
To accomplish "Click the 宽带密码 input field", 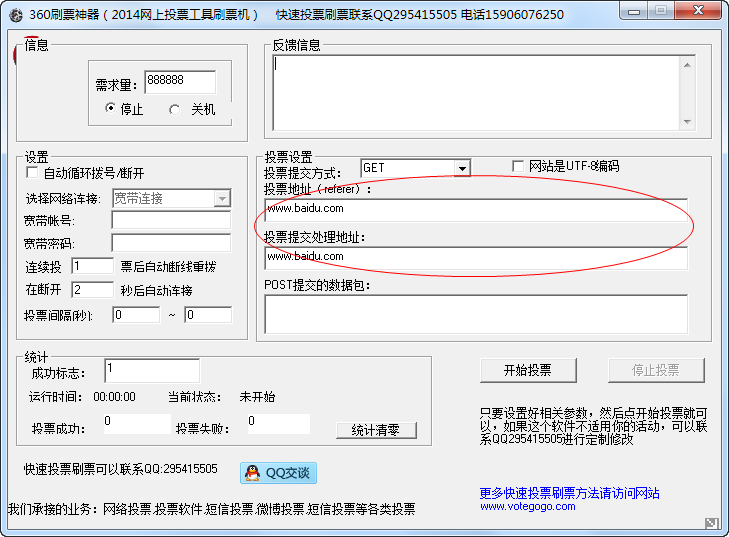I will click(171, 243).
